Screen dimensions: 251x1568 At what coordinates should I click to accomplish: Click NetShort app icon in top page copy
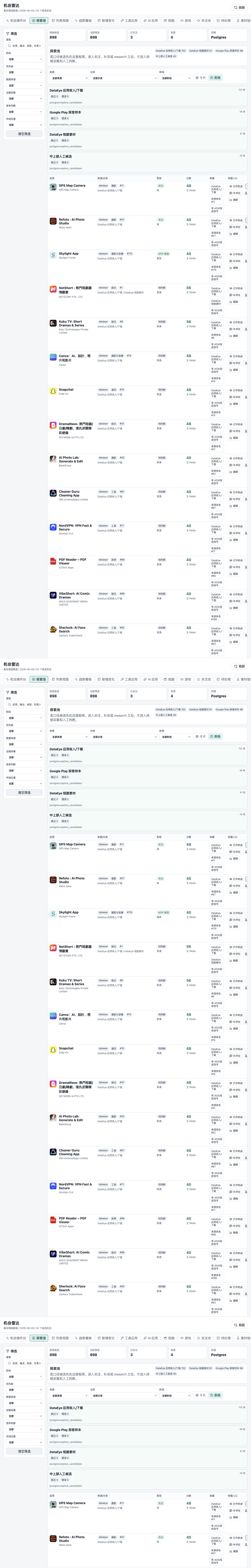[53, 289]
